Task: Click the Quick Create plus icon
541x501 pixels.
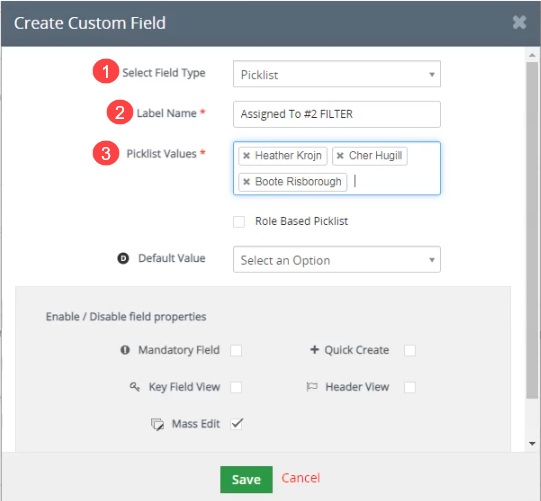Action: [314, 350]
